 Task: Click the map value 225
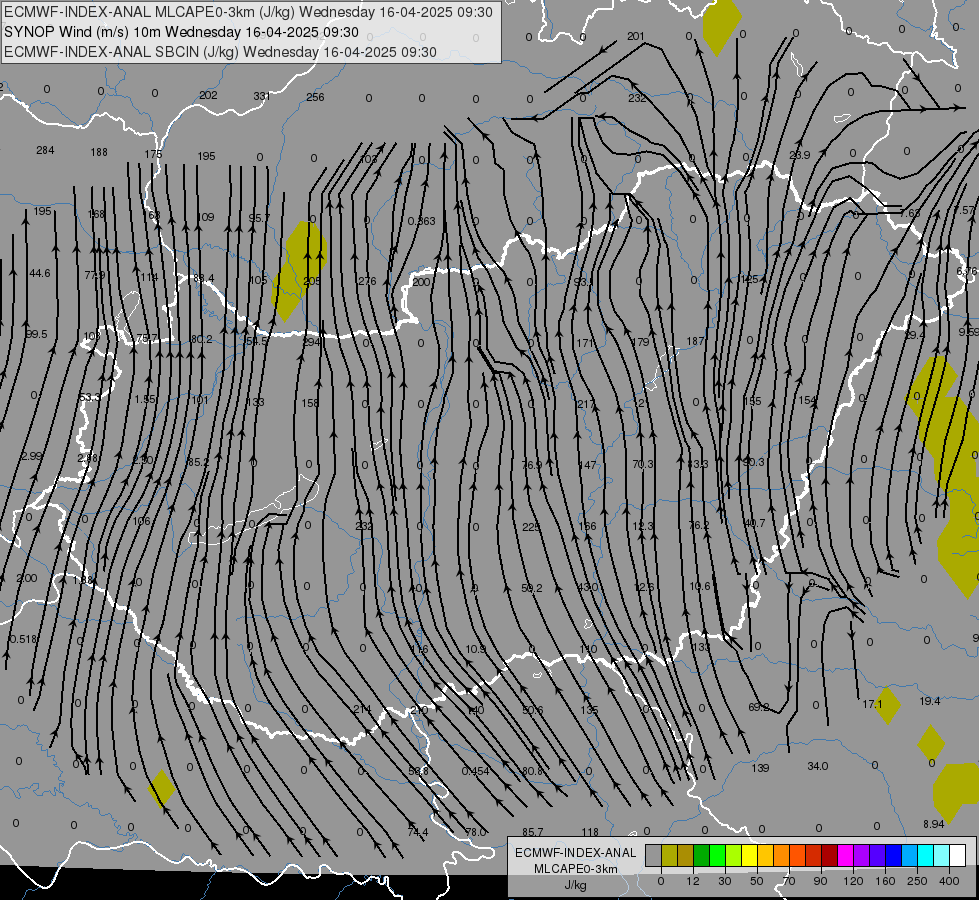click(531, 527)
